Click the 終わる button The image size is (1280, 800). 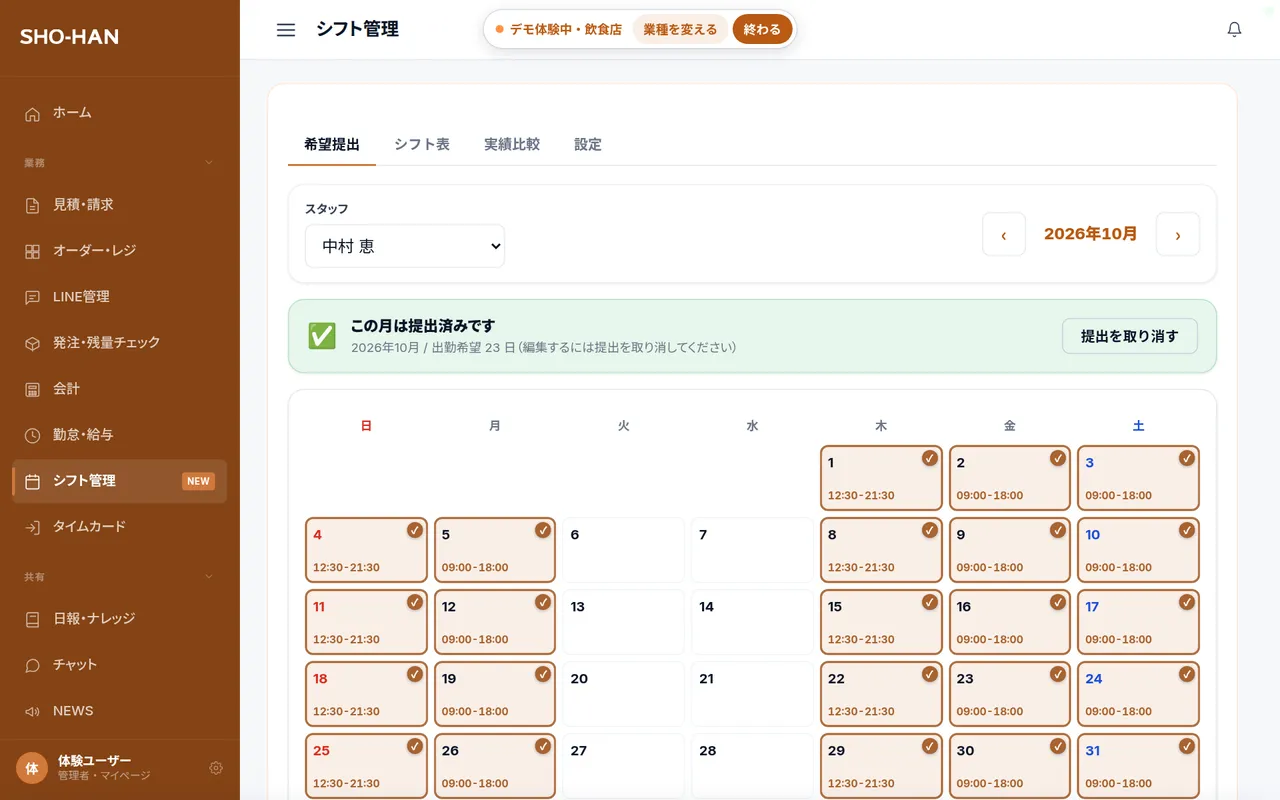(x=762, y=30)
